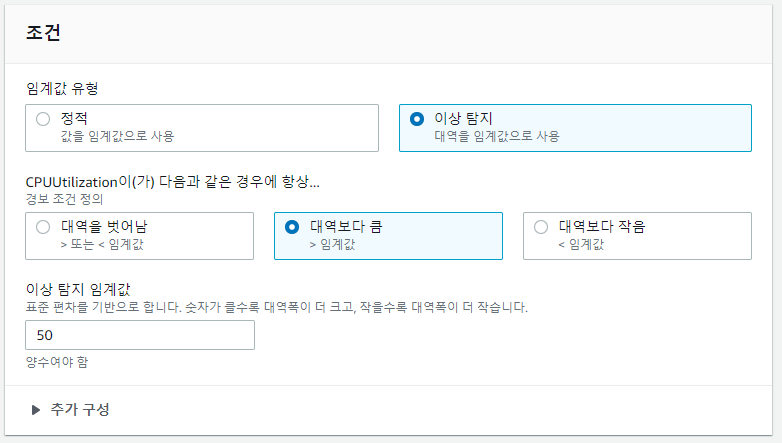Screen dimensions: 782x443
Task: Click the '대역을 임계값으로 사용' description text
Action: tap(497, 136)
